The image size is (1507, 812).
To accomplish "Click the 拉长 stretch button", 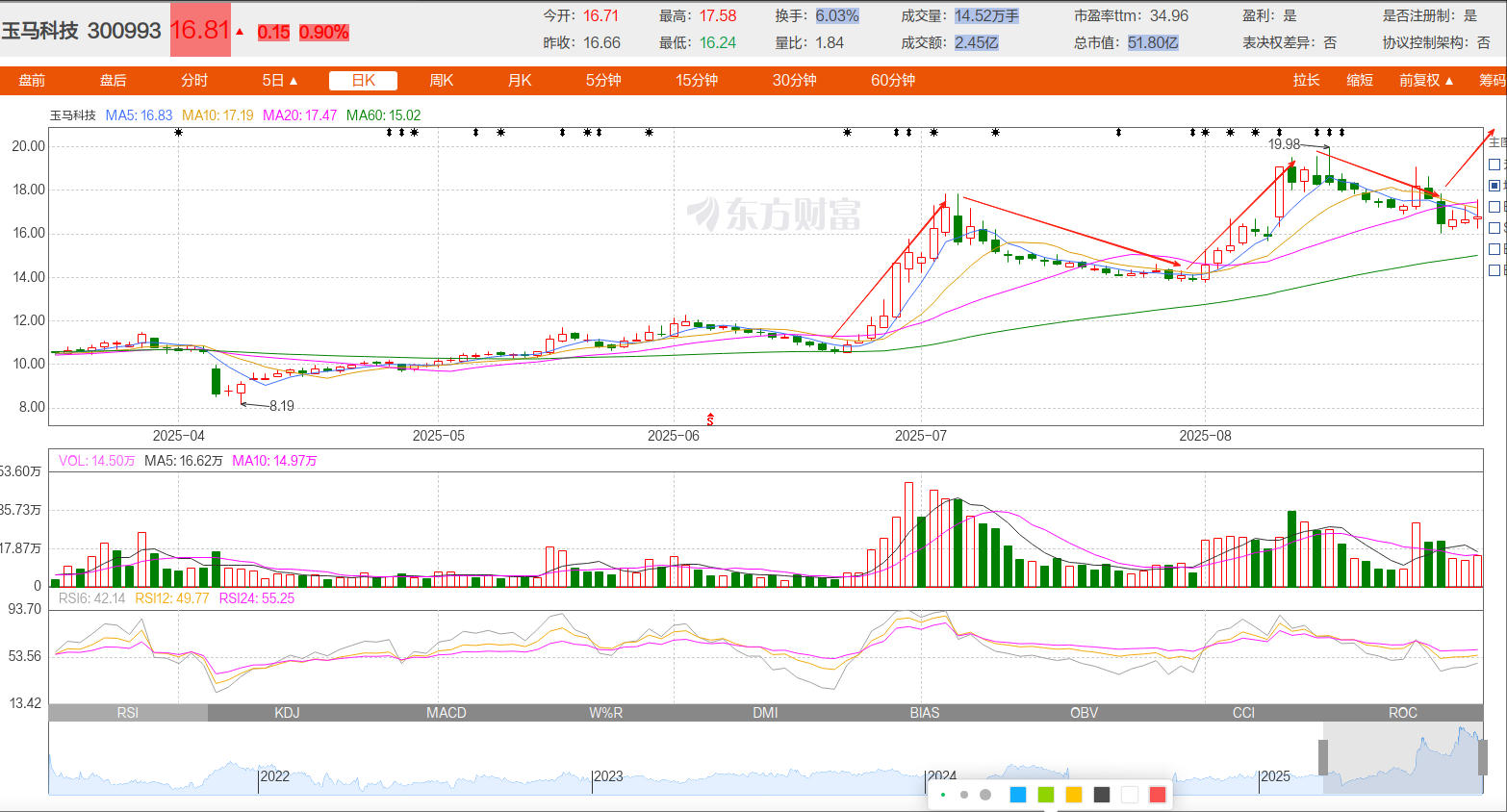I will (x=1307, y=81).
